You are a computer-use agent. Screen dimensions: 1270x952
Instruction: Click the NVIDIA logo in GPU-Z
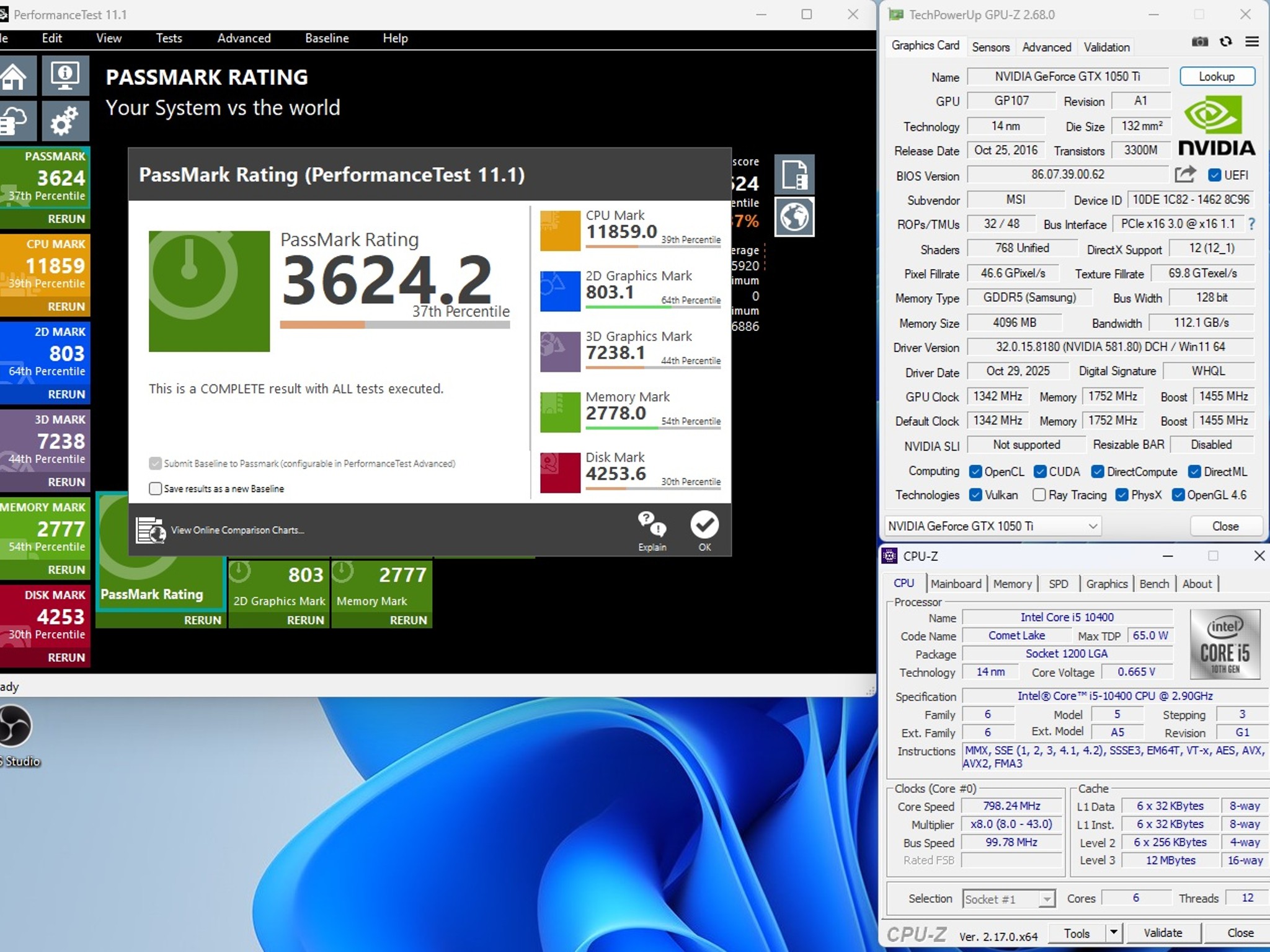pos(1217,125)
